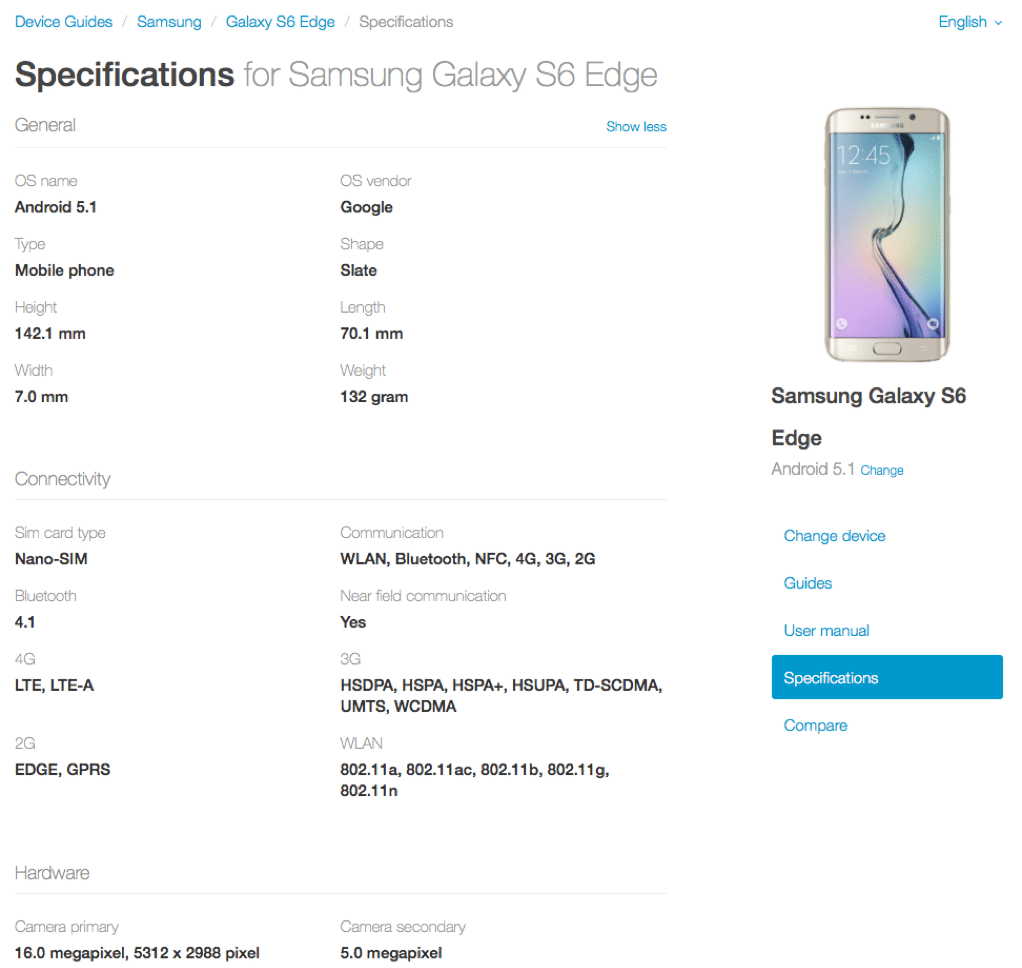Image resolution: width=1022 pixels, height=968 pixels.
Task: Open the User manual sidebar item
Action: pos(826,630)
